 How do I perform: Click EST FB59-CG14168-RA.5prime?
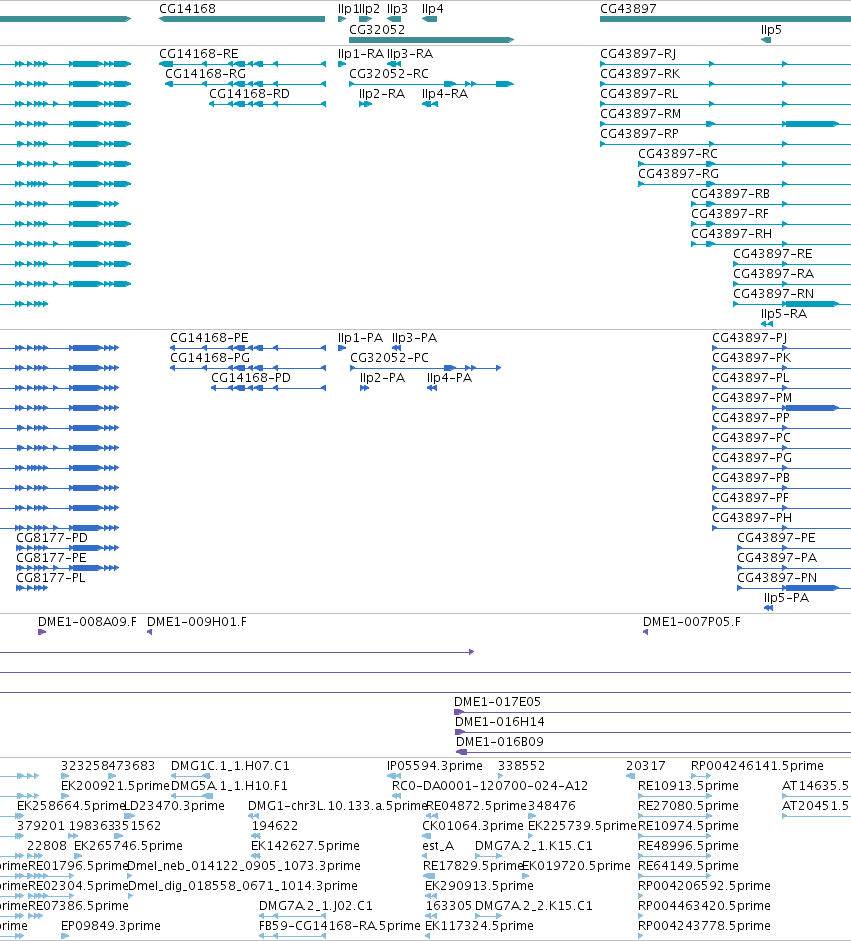(x=292, y=936)
